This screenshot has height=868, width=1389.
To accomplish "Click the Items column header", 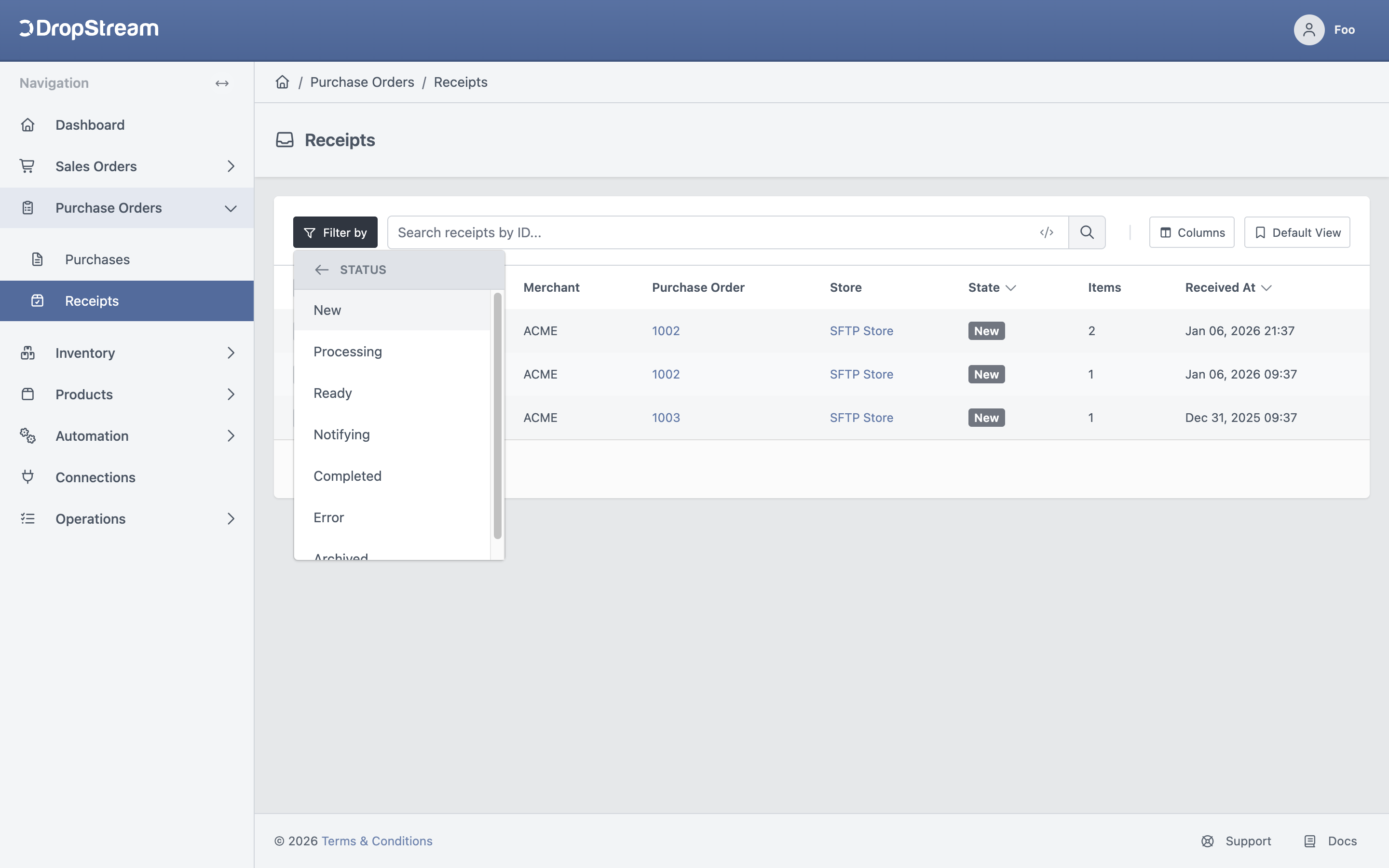I will pos(1104,287).
